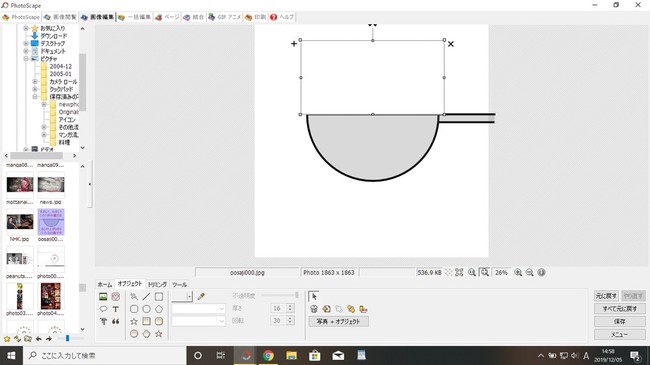Select the line drawing tool
The width and height of the screenshot is (650, 365).
146,297
